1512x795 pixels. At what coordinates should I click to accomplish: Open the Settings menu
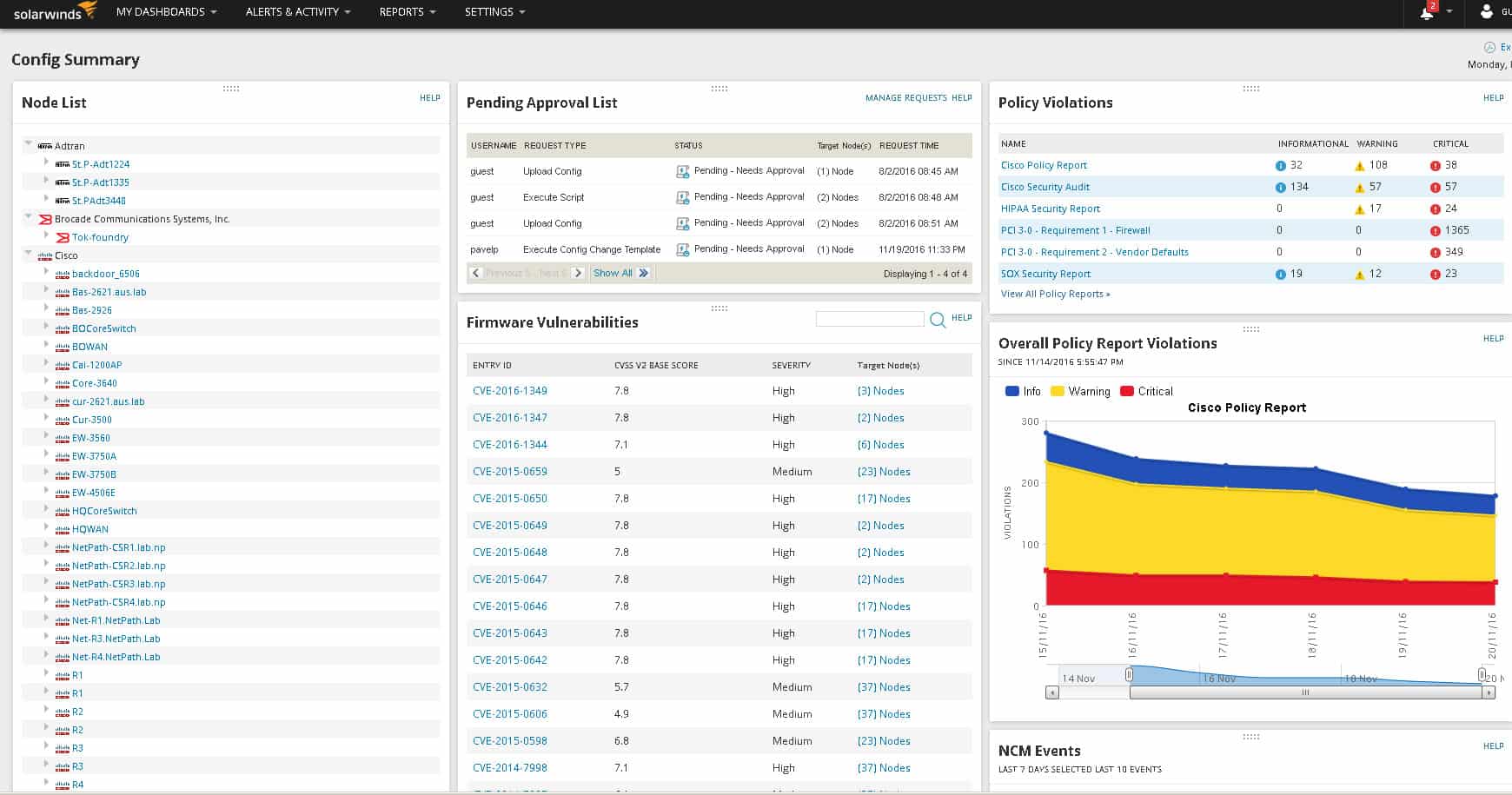click(x=494, y=12)
